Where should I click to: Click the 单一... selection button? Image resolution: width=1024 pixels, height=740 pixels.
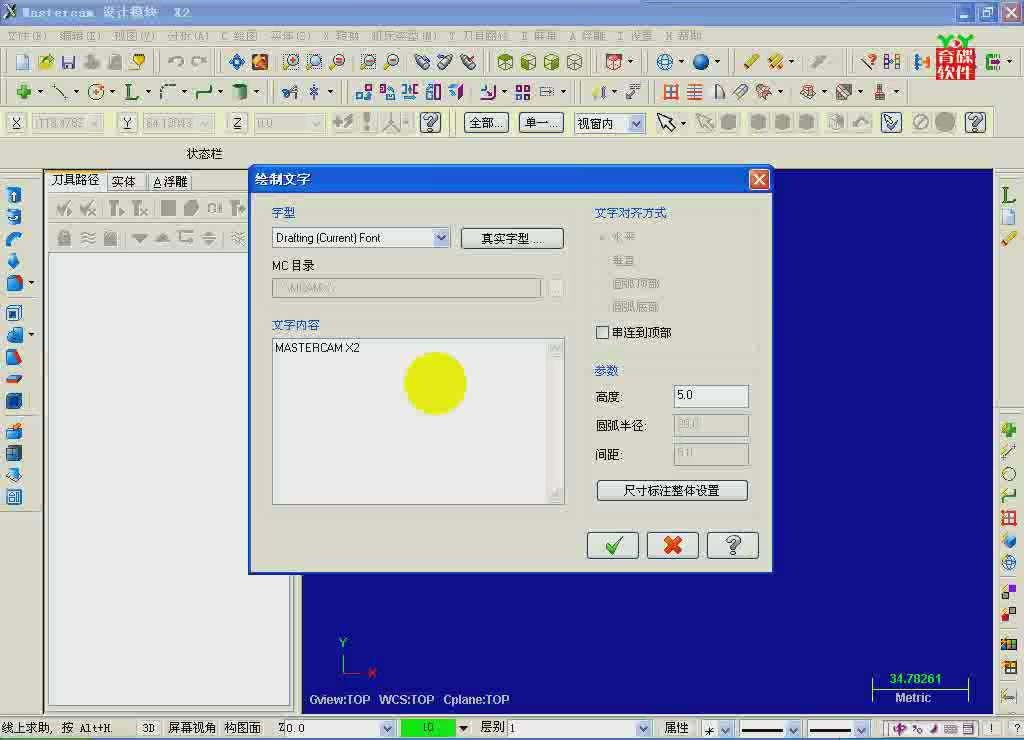pos(541,123)
